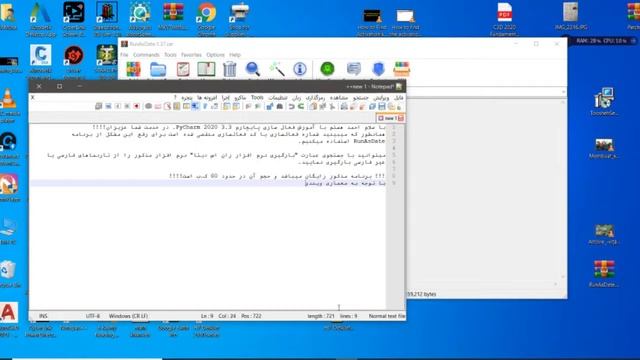This screenshot has width=640, height=360.
Task: Click WinRAR Delete trash can icon
Action: (230, 69)
